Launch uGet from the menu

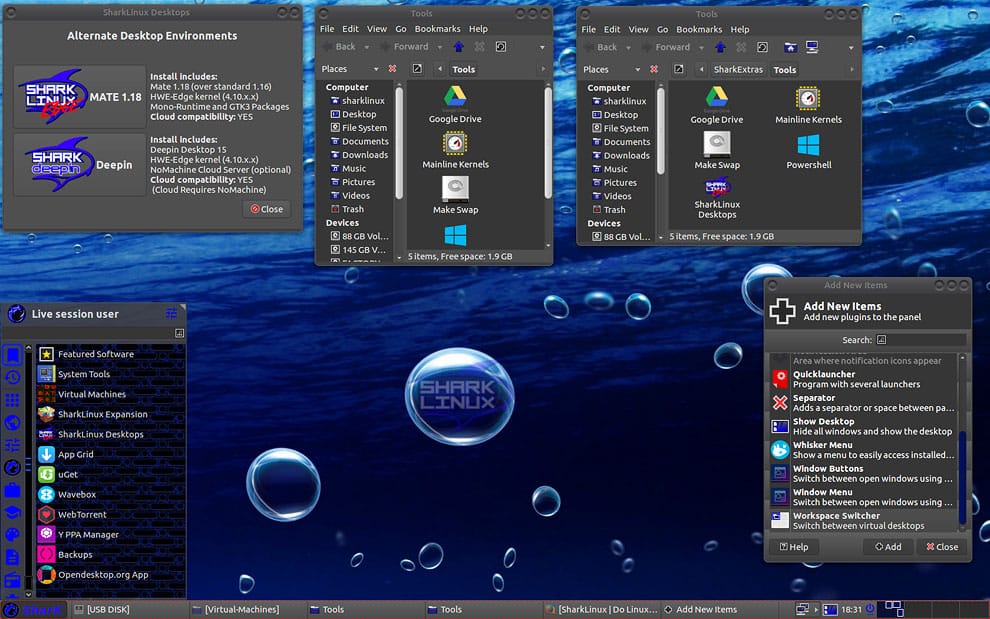110,474
